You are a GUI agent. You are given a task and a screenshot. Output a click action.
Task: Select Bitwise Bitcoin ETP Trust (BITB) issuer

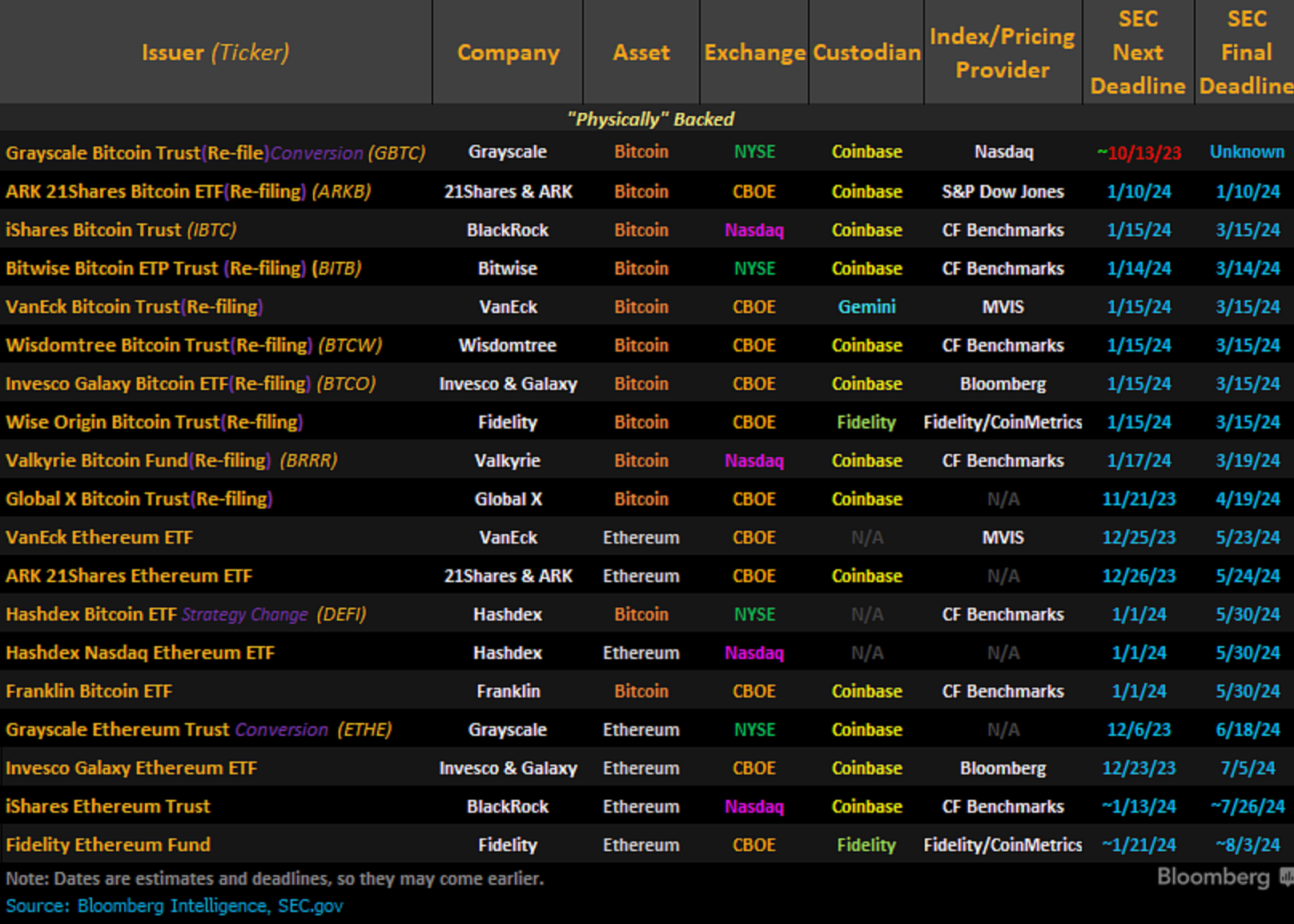tap(183, 268)
